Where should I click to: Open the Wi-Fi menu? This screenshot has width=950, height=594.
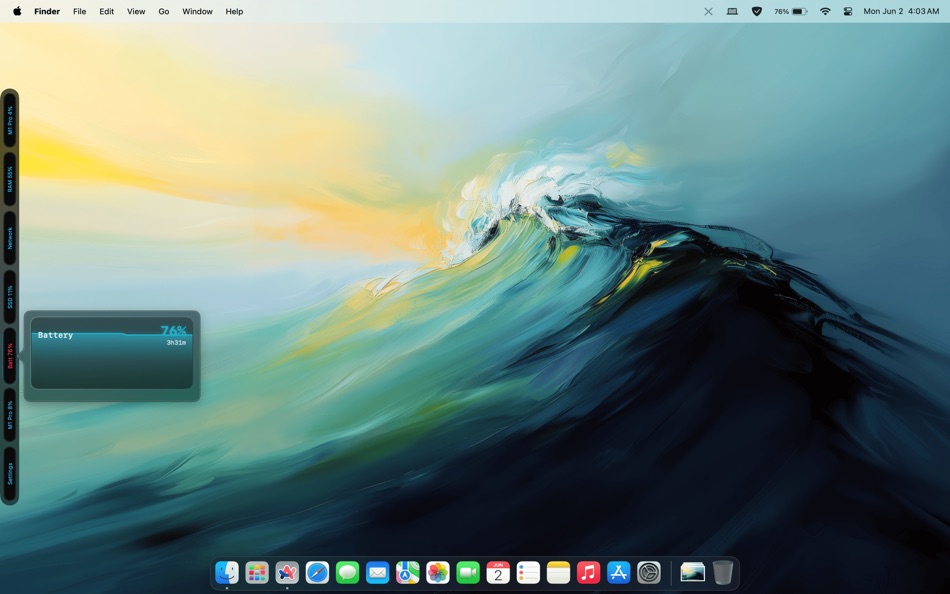825,11
